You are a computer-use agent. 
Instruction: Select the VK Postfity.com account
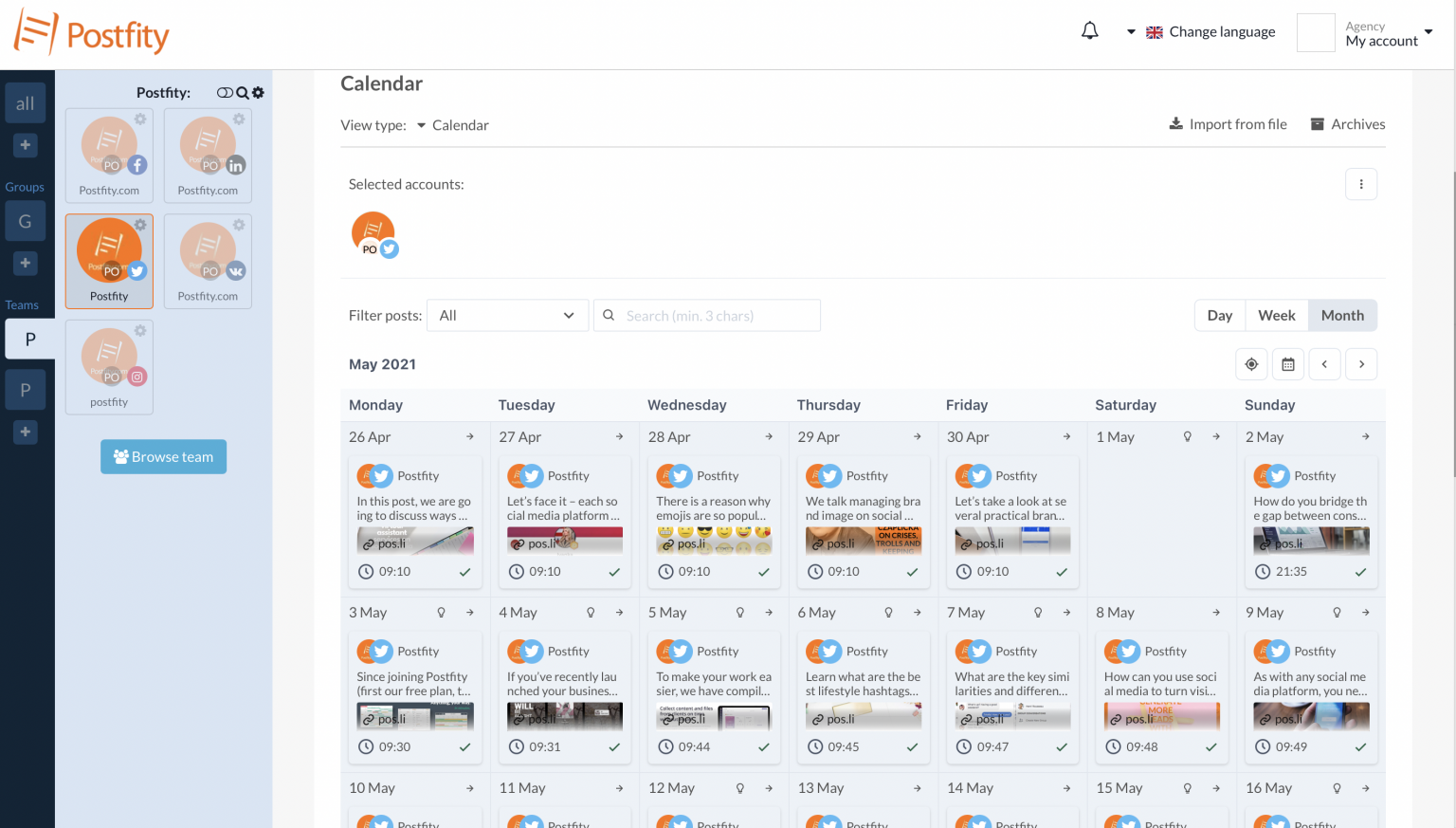click(208, 261)
